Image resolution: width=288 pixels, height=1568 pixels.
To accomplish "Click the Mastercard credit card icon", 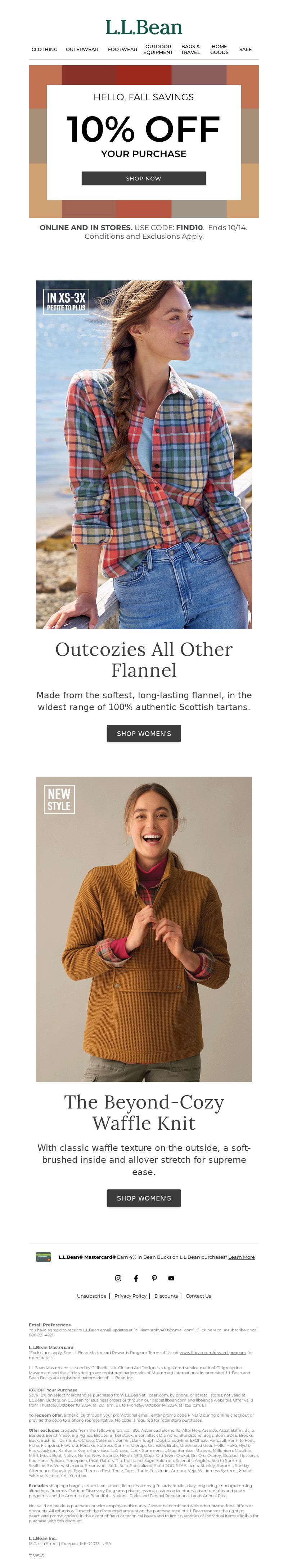I will point(43,1257).
